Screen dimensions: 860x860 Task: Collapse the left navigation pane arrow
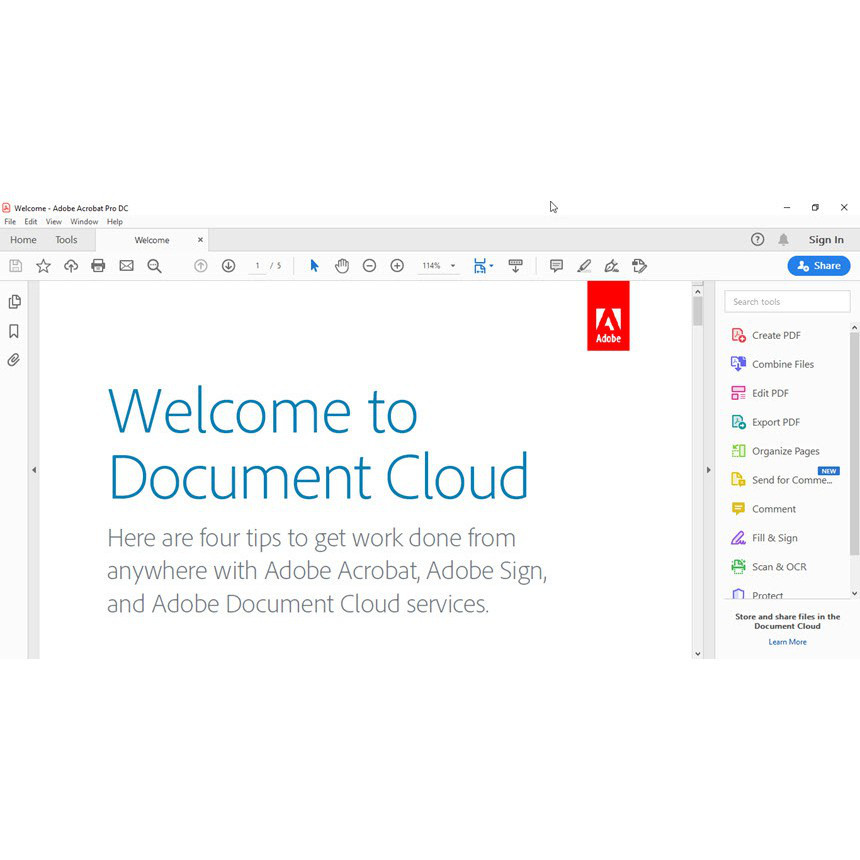click(34, 470)
